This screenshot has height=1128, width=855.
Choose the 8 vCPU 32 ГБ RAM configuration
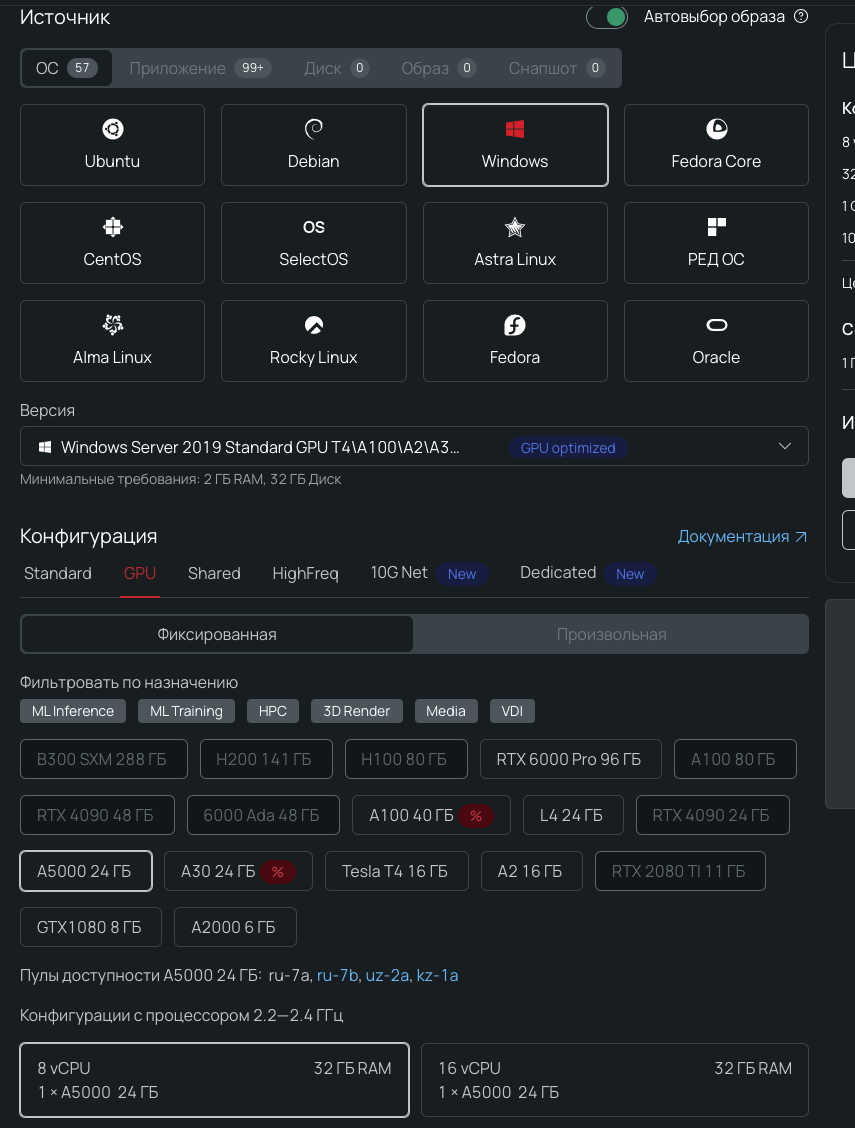coord(214,1080)
